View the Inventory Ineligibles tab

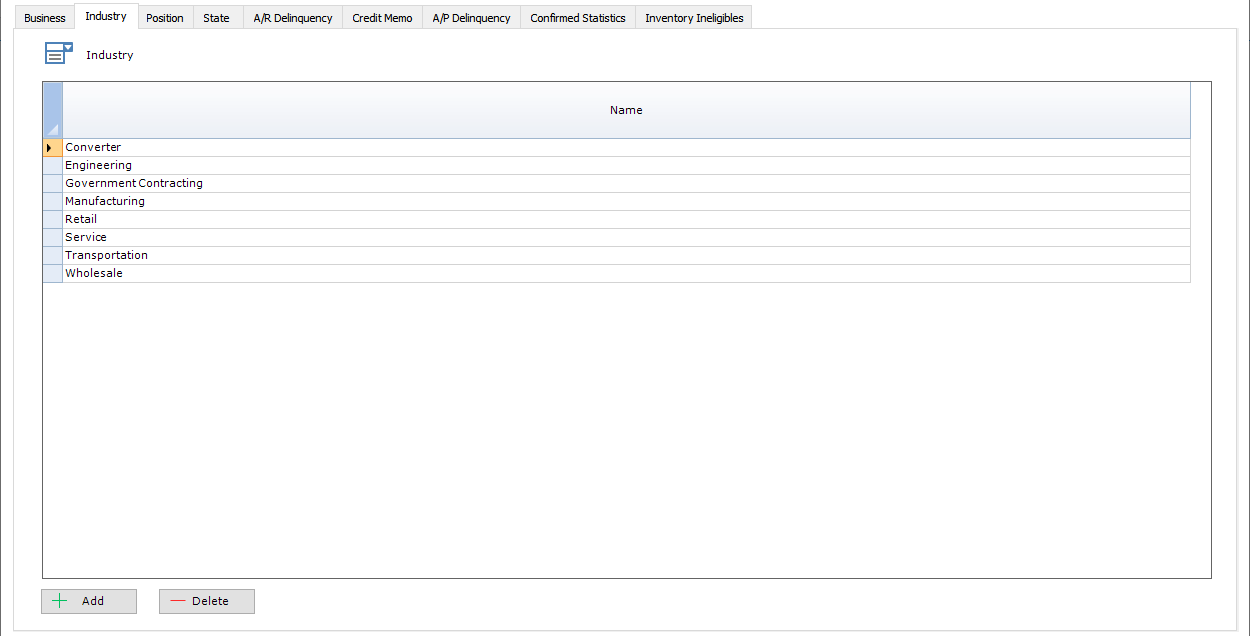[693, 17]
